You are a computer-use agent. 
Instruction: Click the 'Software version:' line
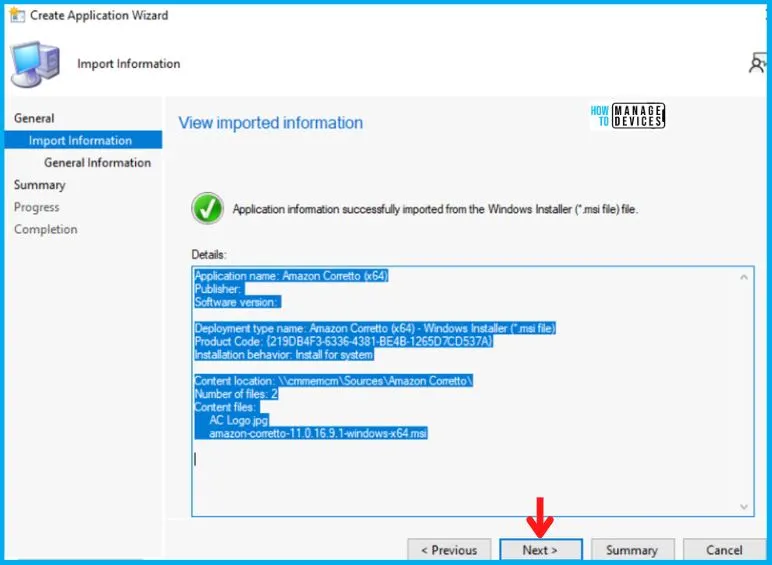(236, 302)
